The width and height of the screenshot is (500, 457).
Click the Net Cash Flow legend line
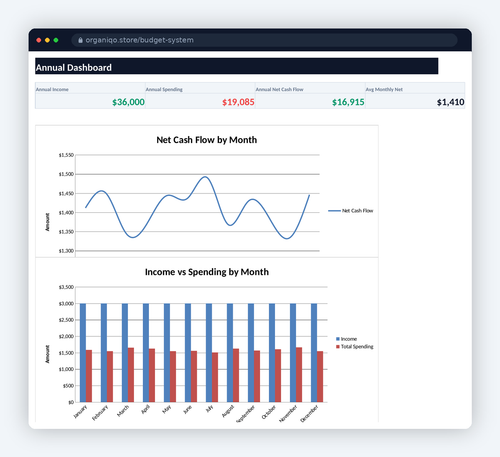point(334,211)
